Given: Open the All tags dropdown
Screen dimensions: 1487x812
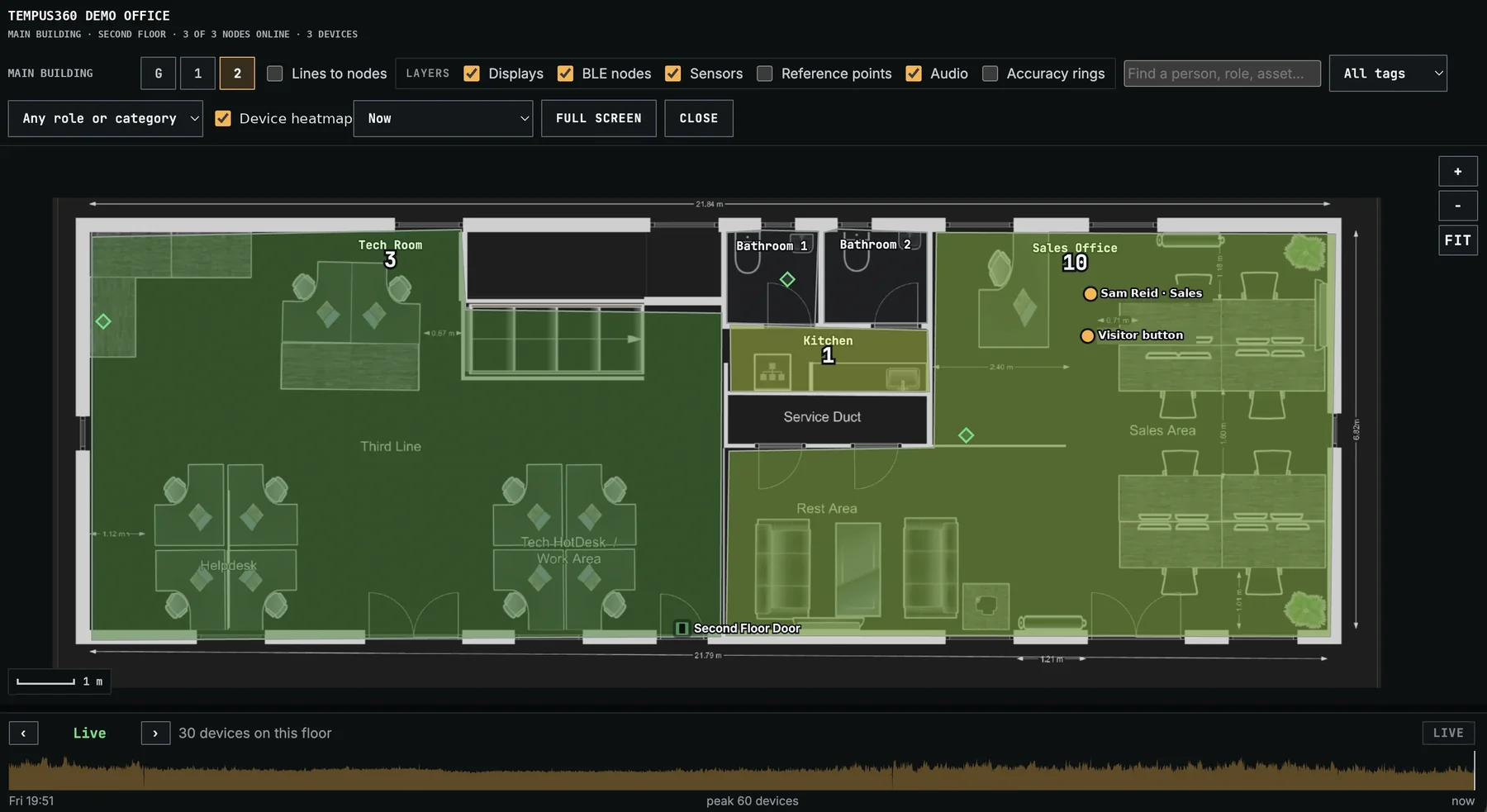Looking at the screenshot, I should click(x=1388, y=74).
